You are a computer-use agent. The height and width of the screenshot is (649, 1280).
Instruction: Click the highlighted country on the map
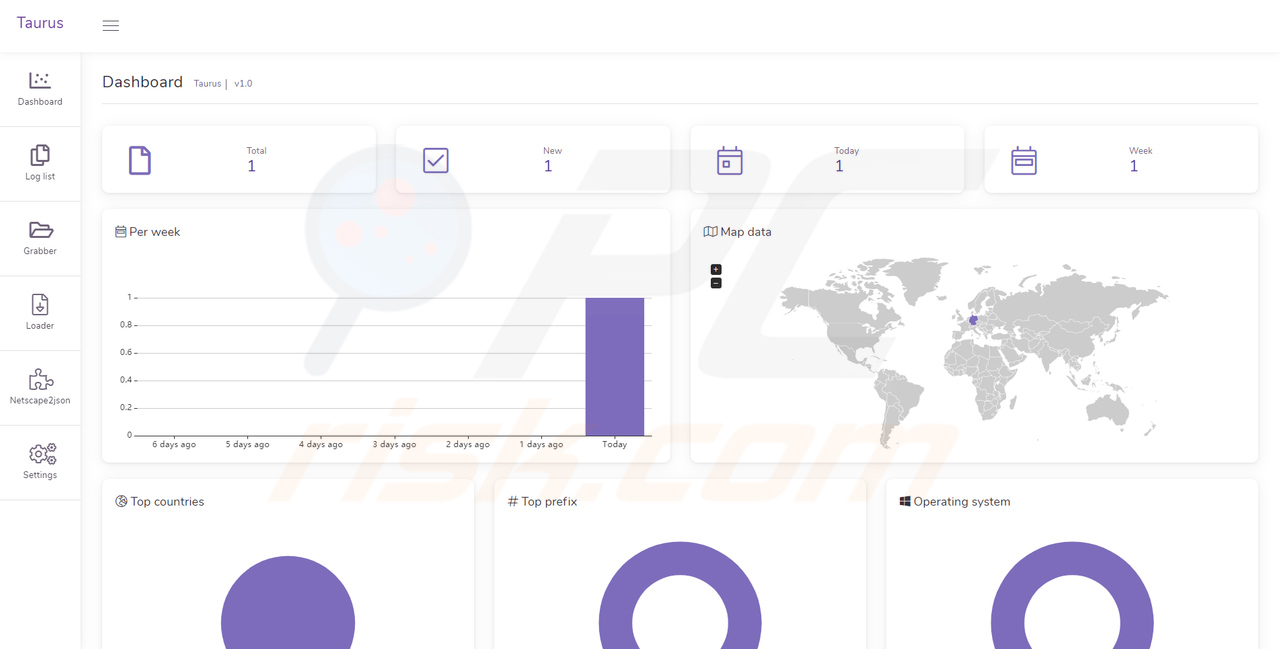[973, 320]
